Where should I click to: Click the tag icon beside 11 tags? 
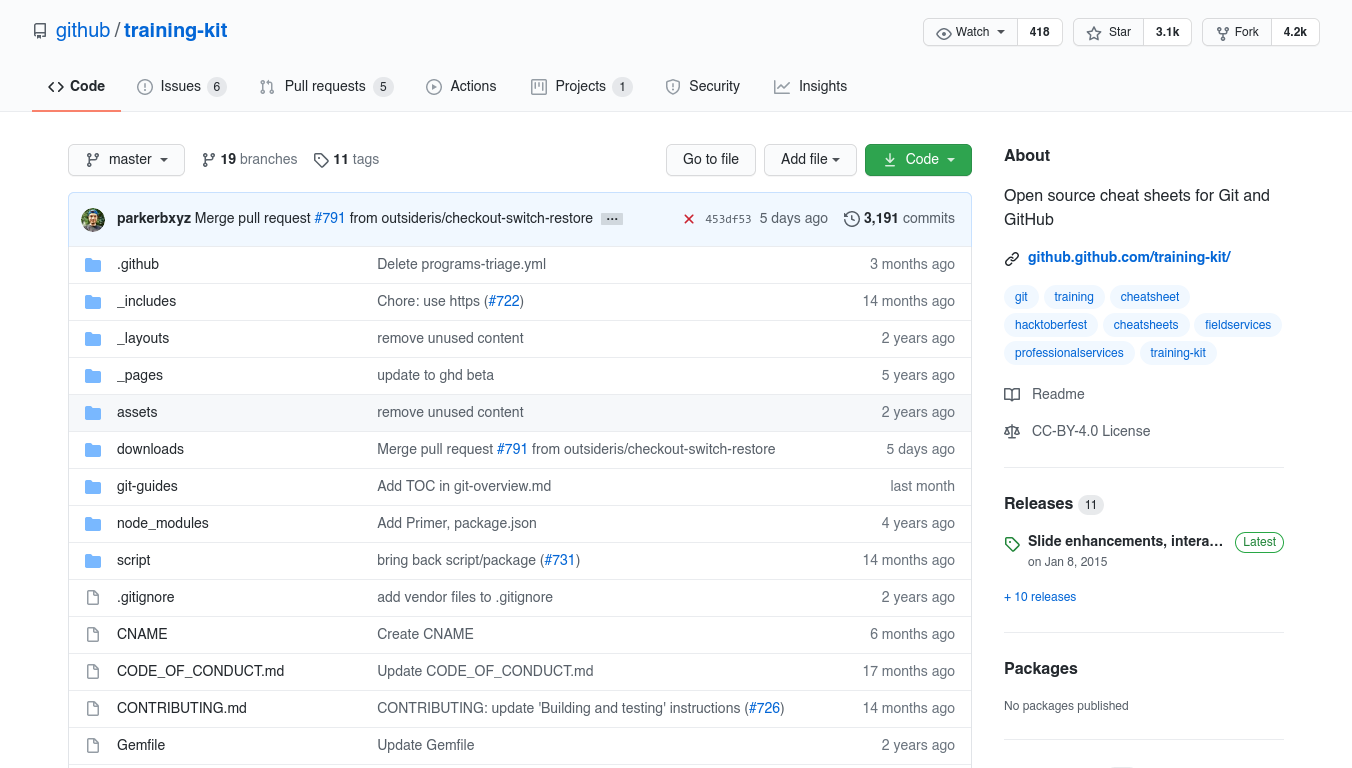click(321, 160)
